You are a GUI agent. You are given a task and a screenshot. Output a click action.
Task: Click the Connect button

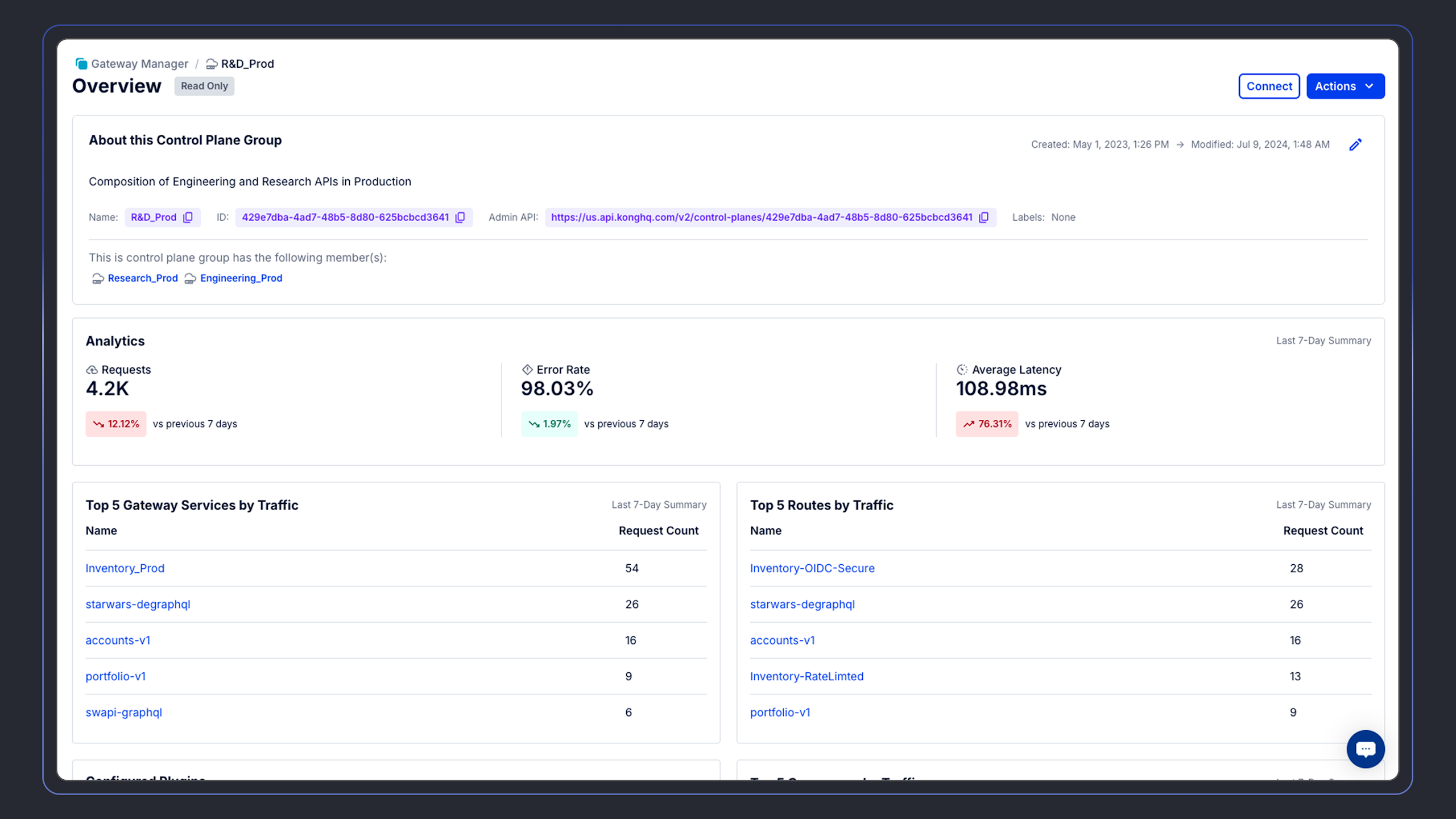coord(1269,86)
